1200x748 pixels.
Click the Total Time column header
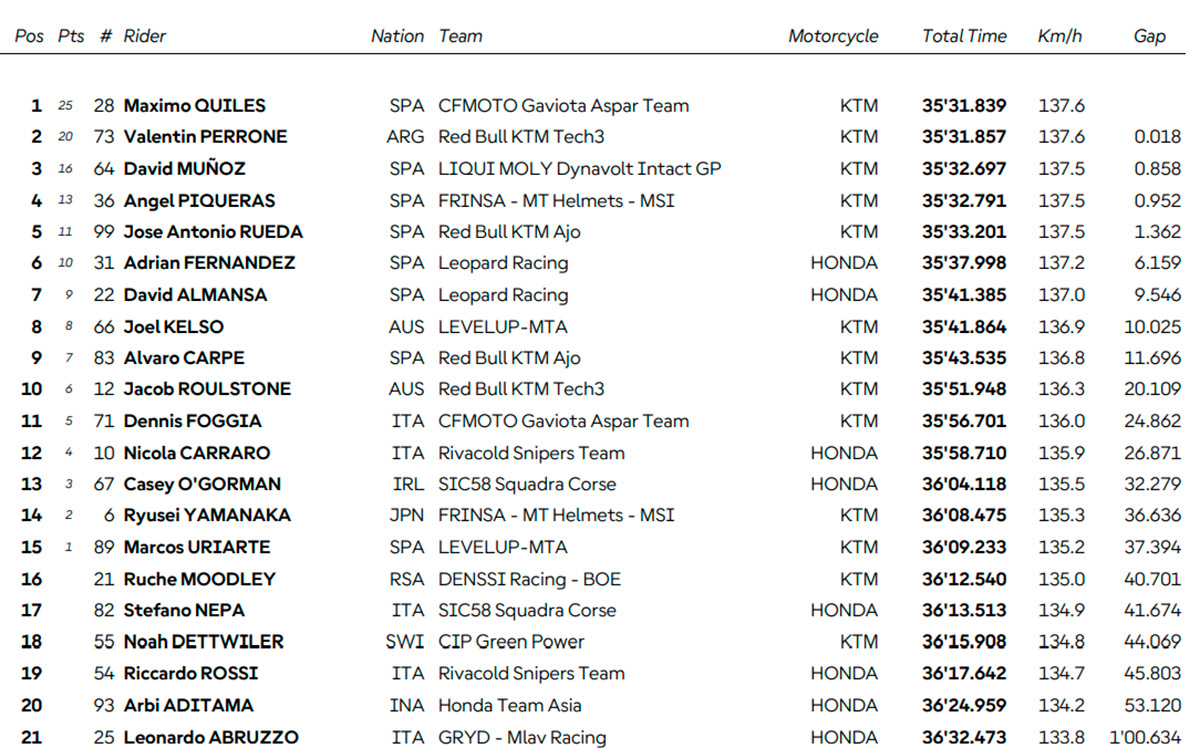pyautogui.click(x=964, y=36)
